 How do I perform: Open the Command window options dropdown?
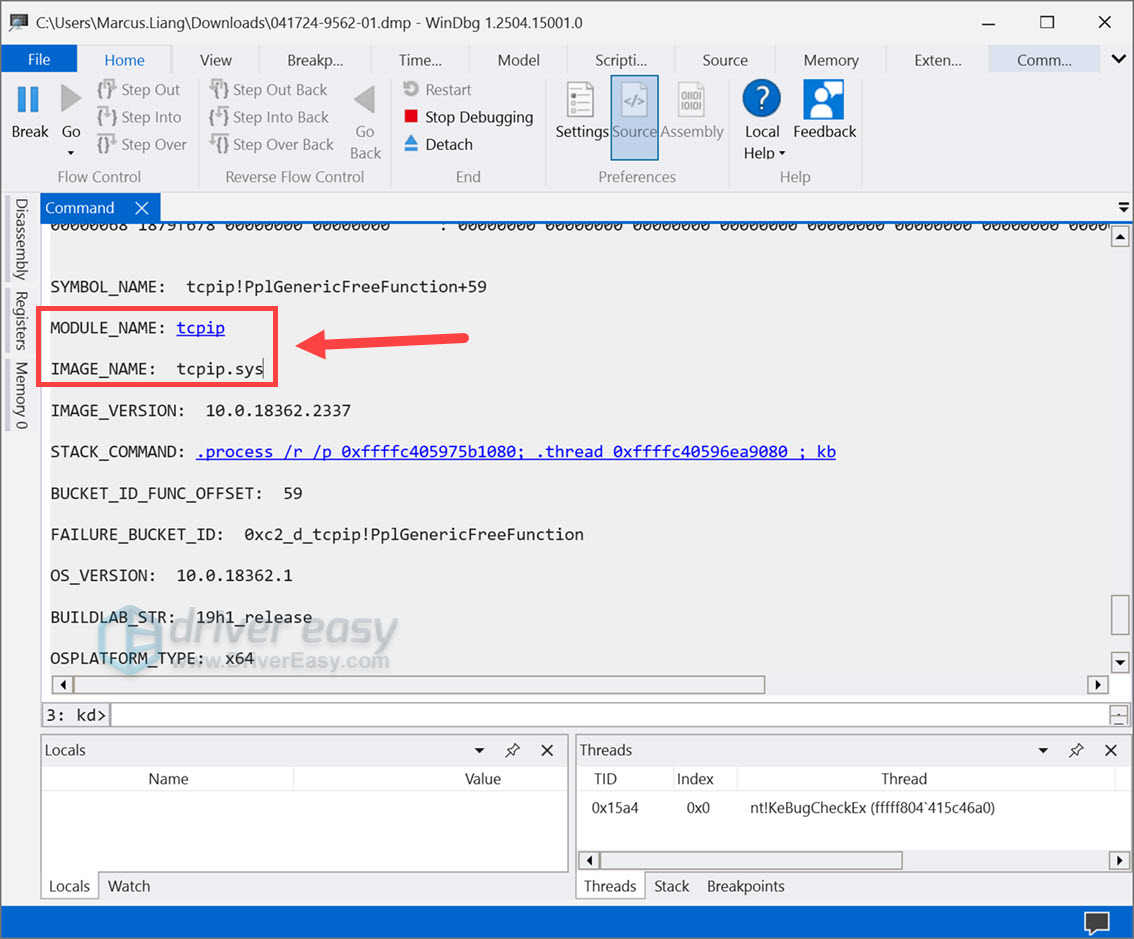1123,208
